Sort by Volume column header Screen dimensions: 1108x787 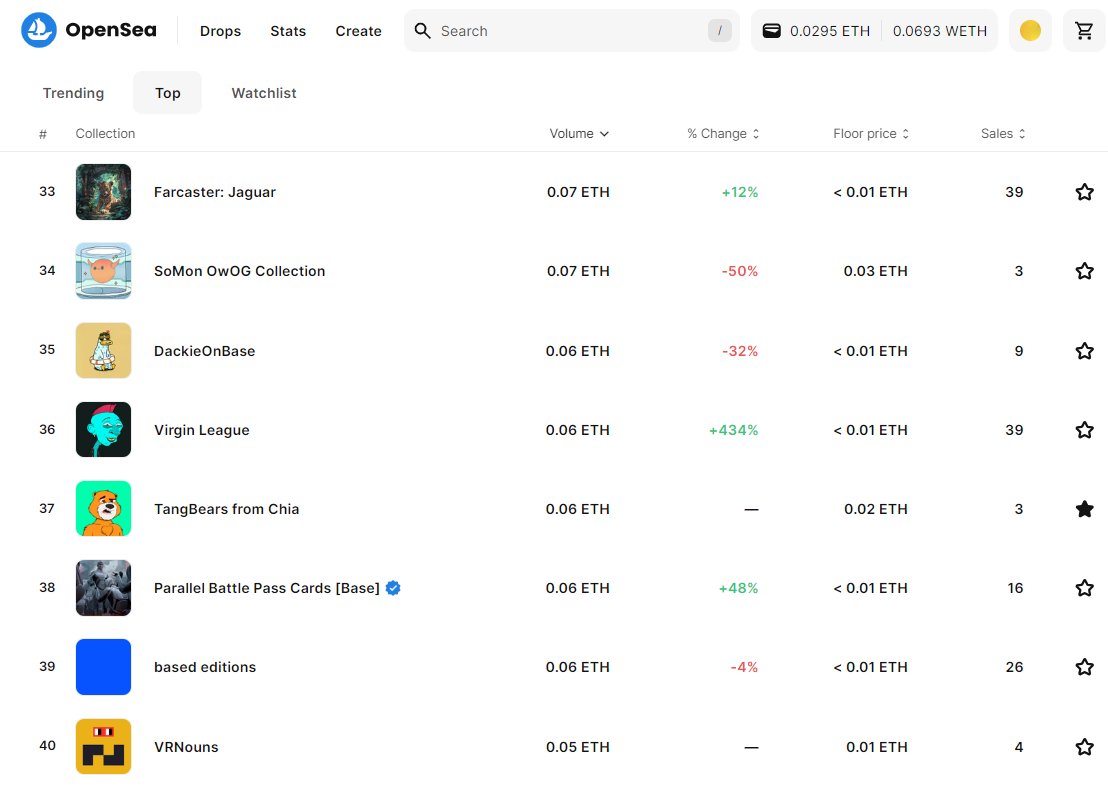click(x=579, y=134)
